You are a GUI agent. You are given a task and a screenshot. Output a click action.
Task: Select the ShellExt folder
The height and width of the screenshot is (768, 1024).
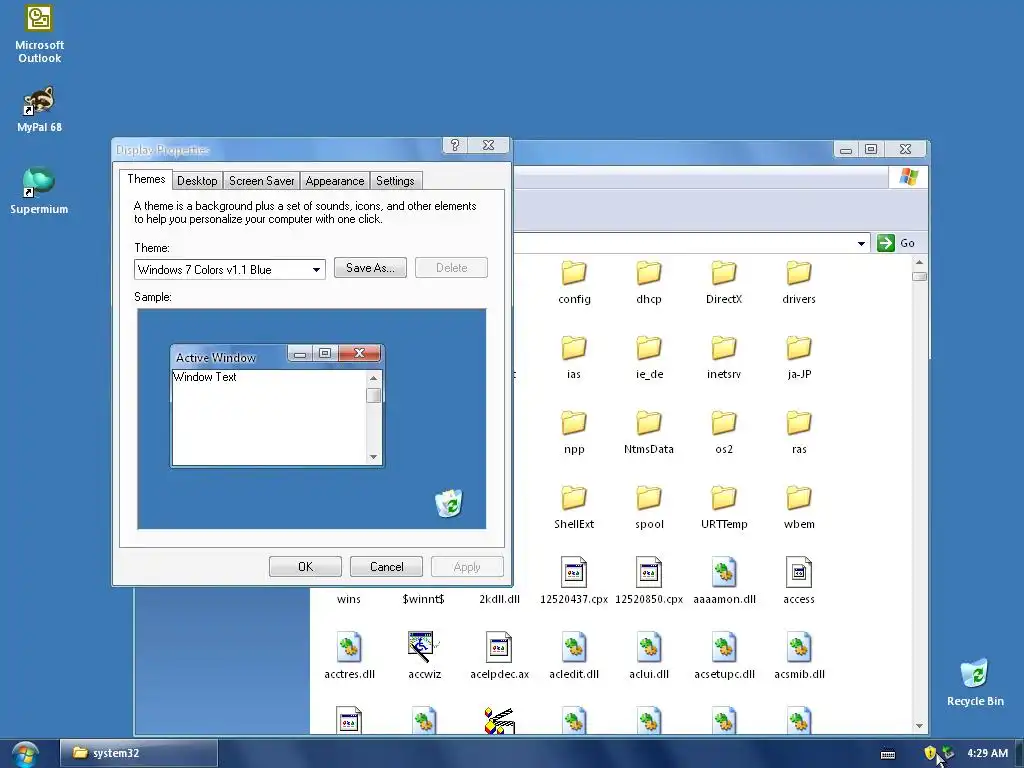[574, 508]
